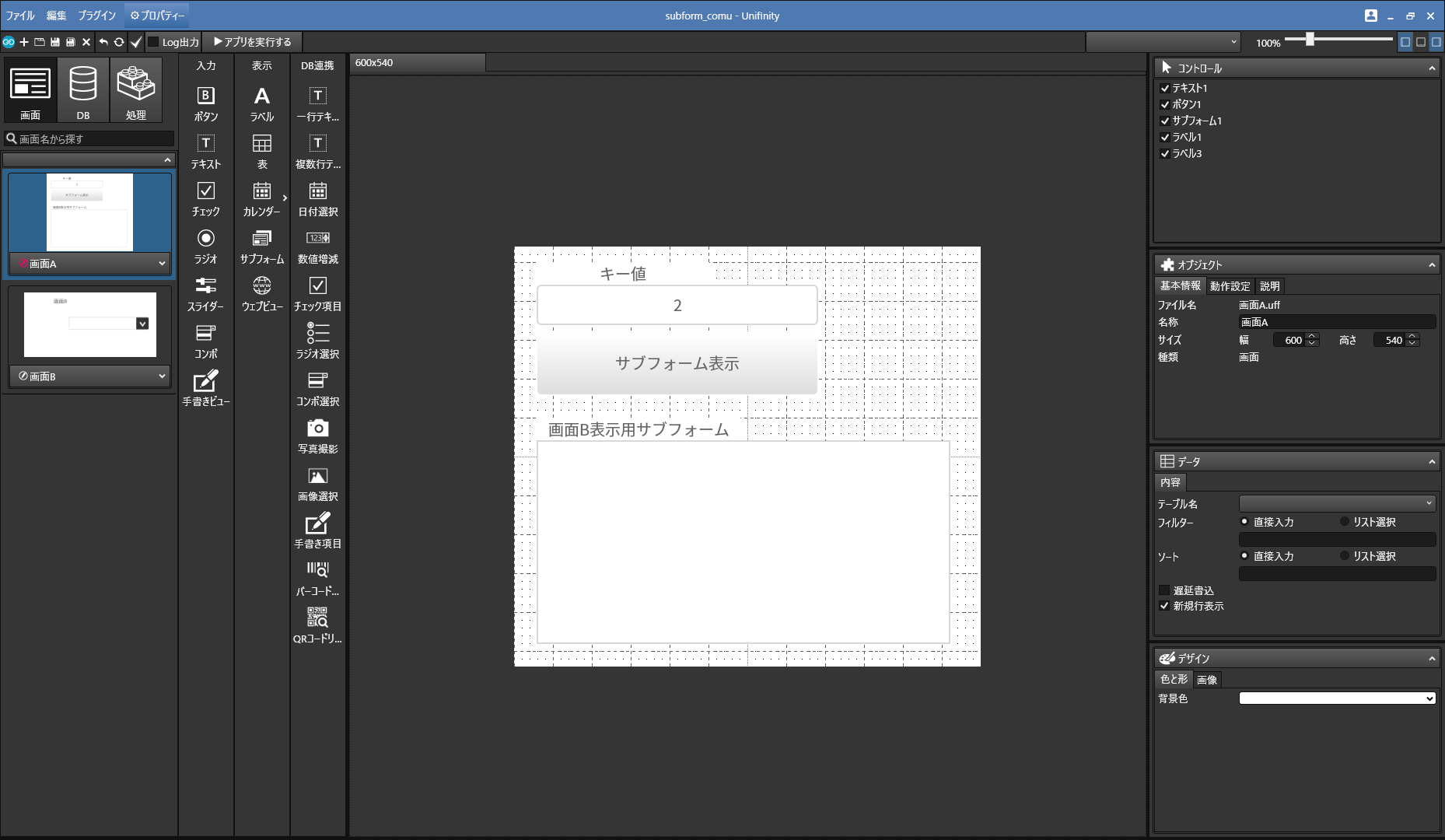This screenshot has width=1445, height=840.
Task: Uncheck サブフォーム1 in control list
Action: tap(1164, 121)
